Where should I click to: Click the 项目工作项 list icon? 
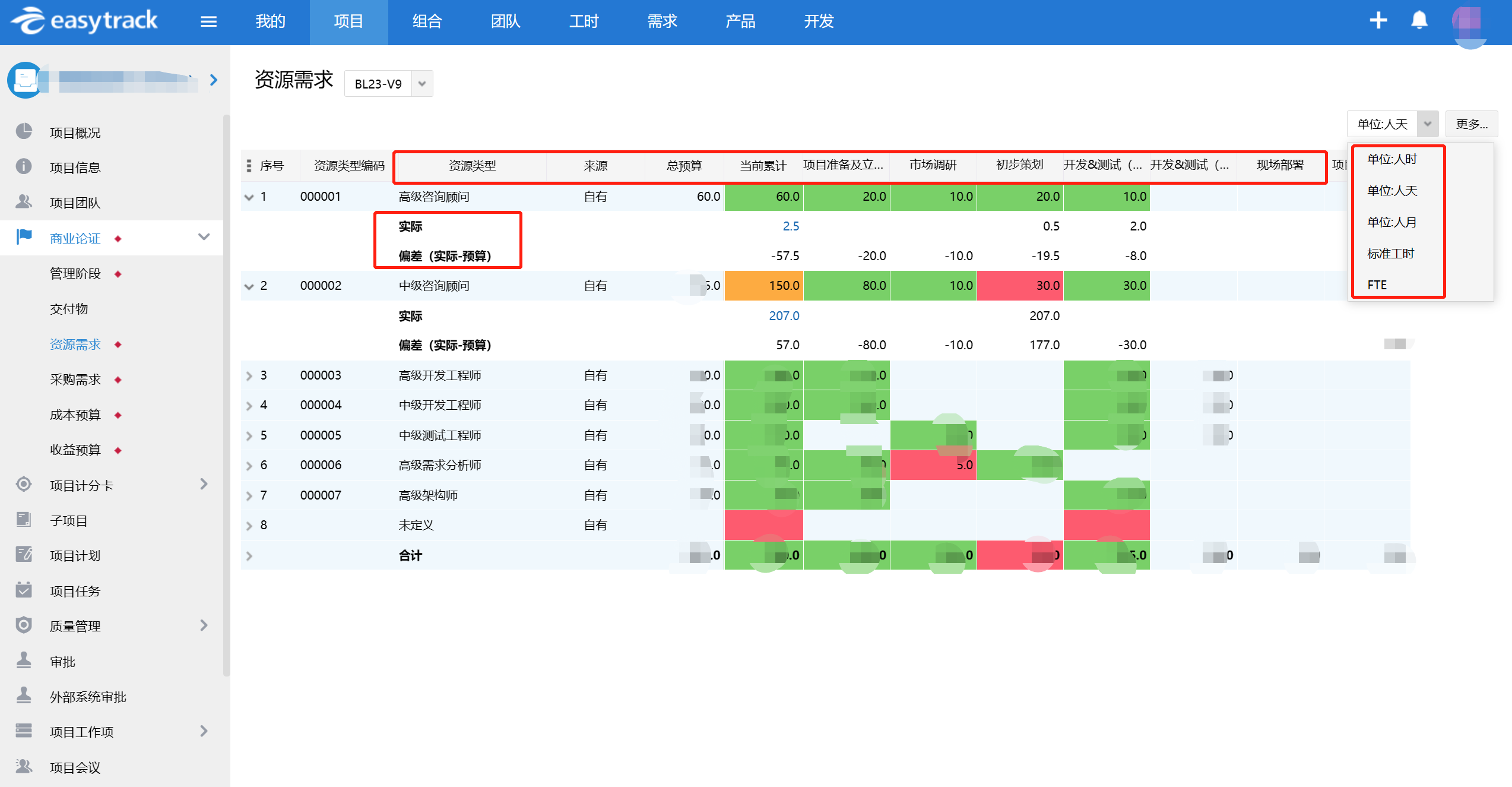[x=24, y=731]
